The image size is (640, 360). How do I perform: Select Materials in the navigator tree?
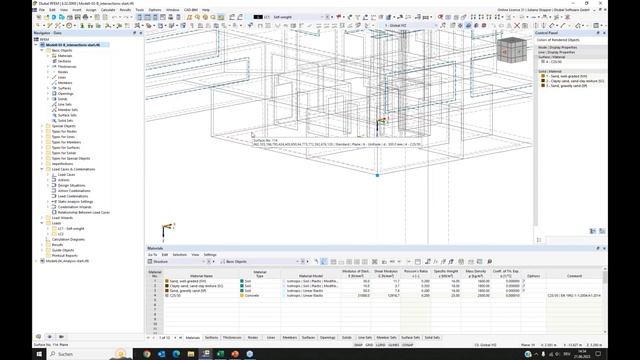[x=64, y=56]
